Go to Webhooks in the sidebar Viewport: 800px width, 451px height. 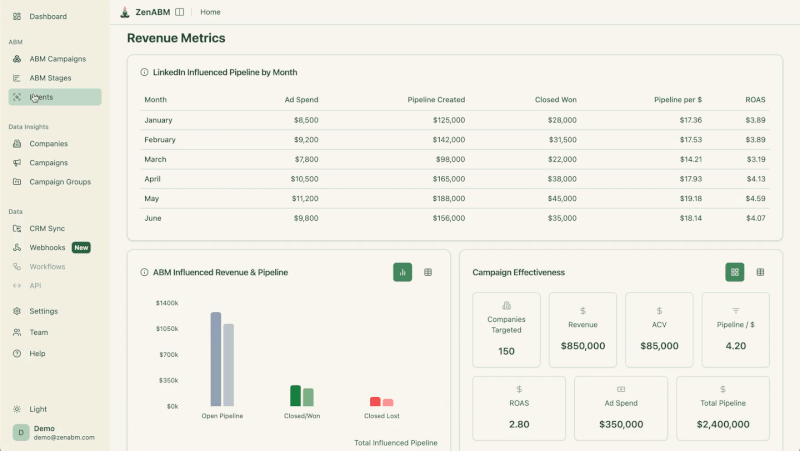pos(47,248)
